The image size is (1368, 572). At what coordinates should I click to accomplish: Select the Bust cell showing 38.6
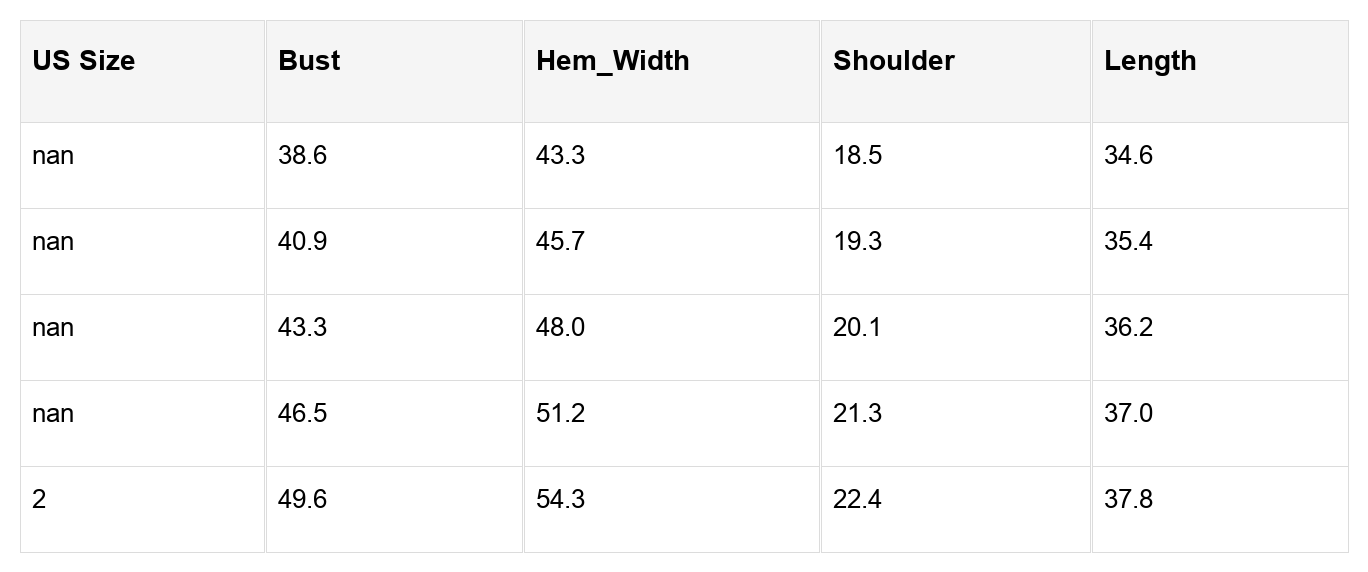tap(302, 156)
